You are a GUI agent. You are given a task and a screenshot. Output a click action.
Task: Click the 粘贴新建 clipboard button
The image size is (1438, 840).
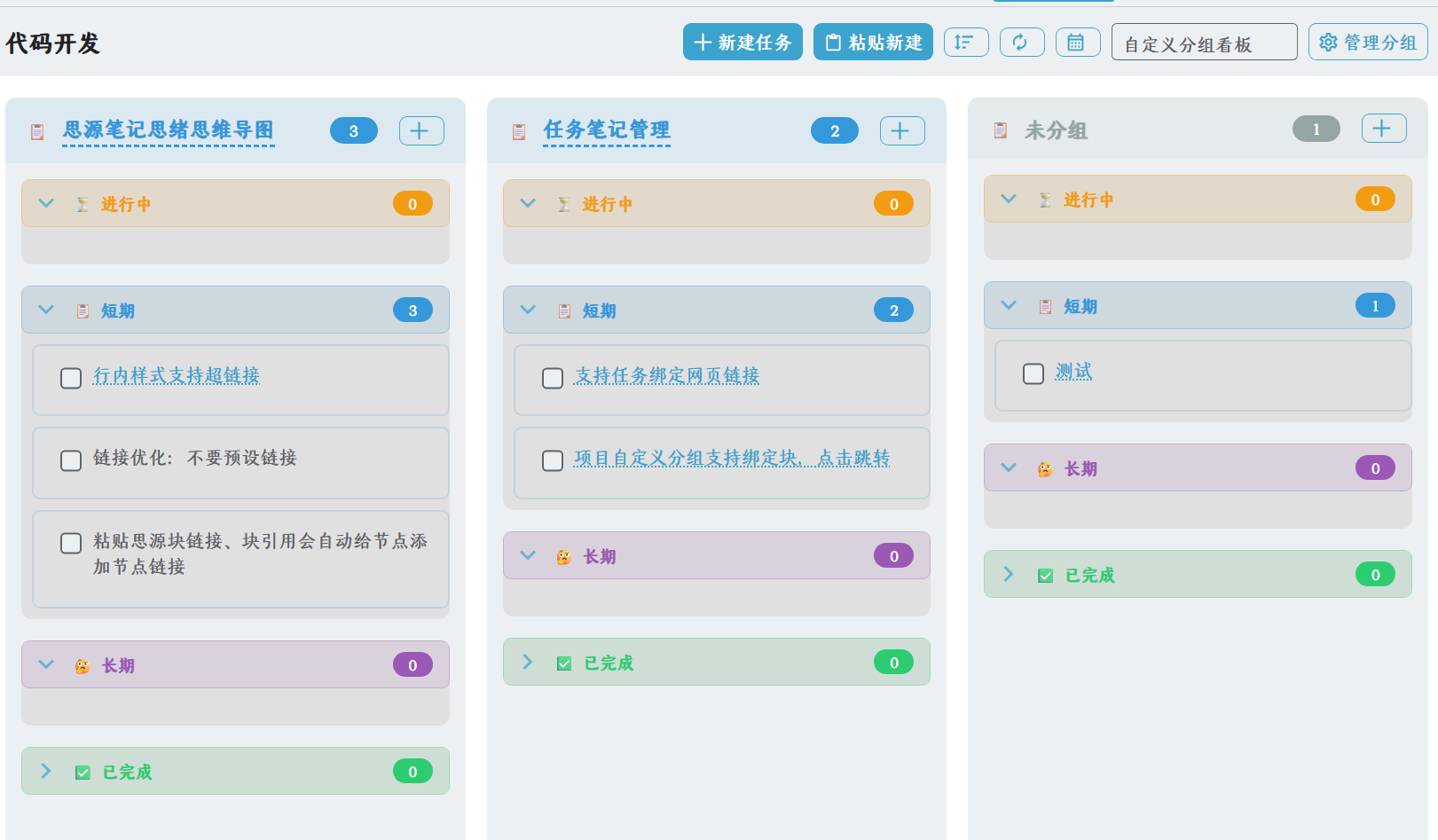pos(873,43)
